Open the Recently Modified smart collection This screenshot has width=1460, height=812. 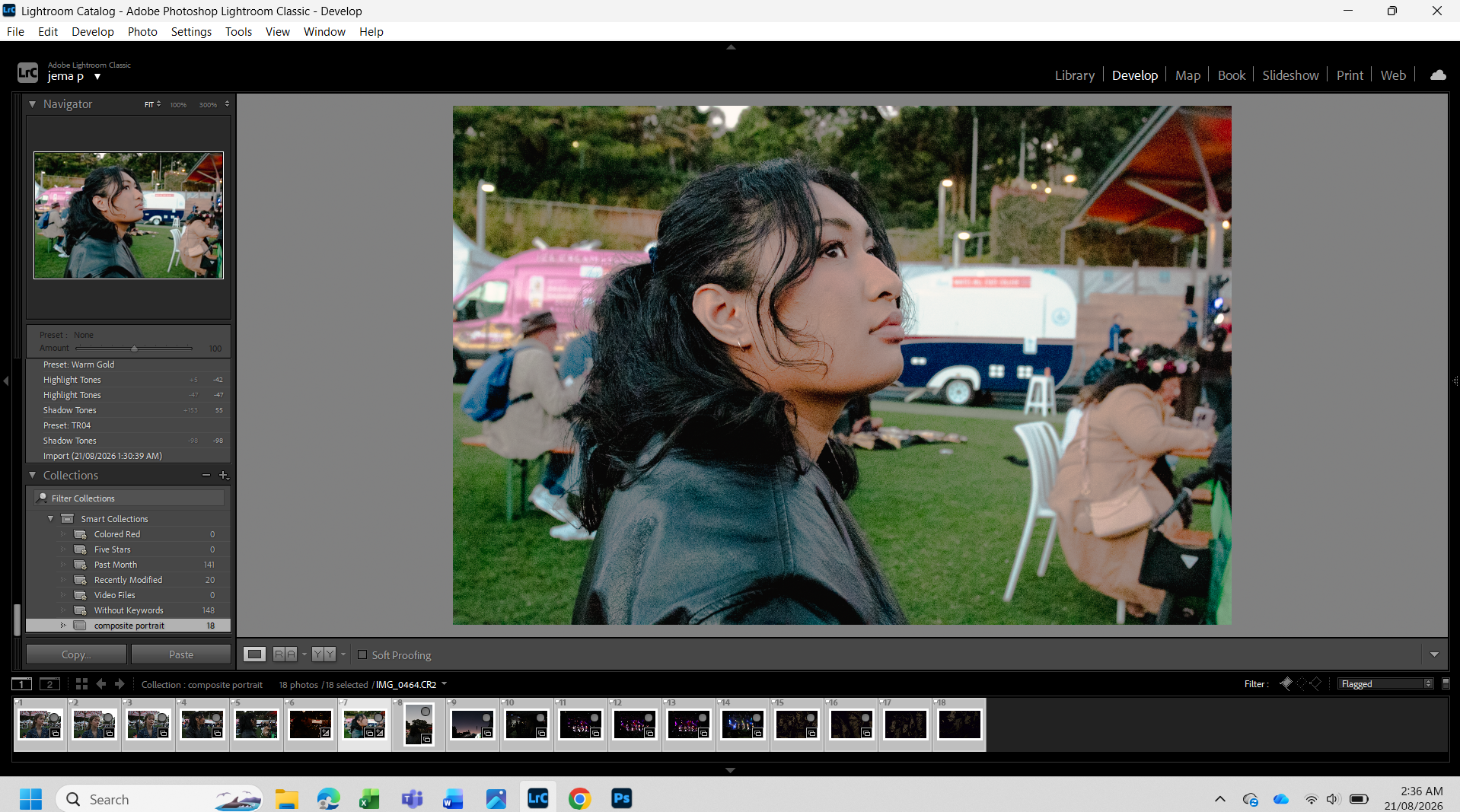(x=129, y=580)
